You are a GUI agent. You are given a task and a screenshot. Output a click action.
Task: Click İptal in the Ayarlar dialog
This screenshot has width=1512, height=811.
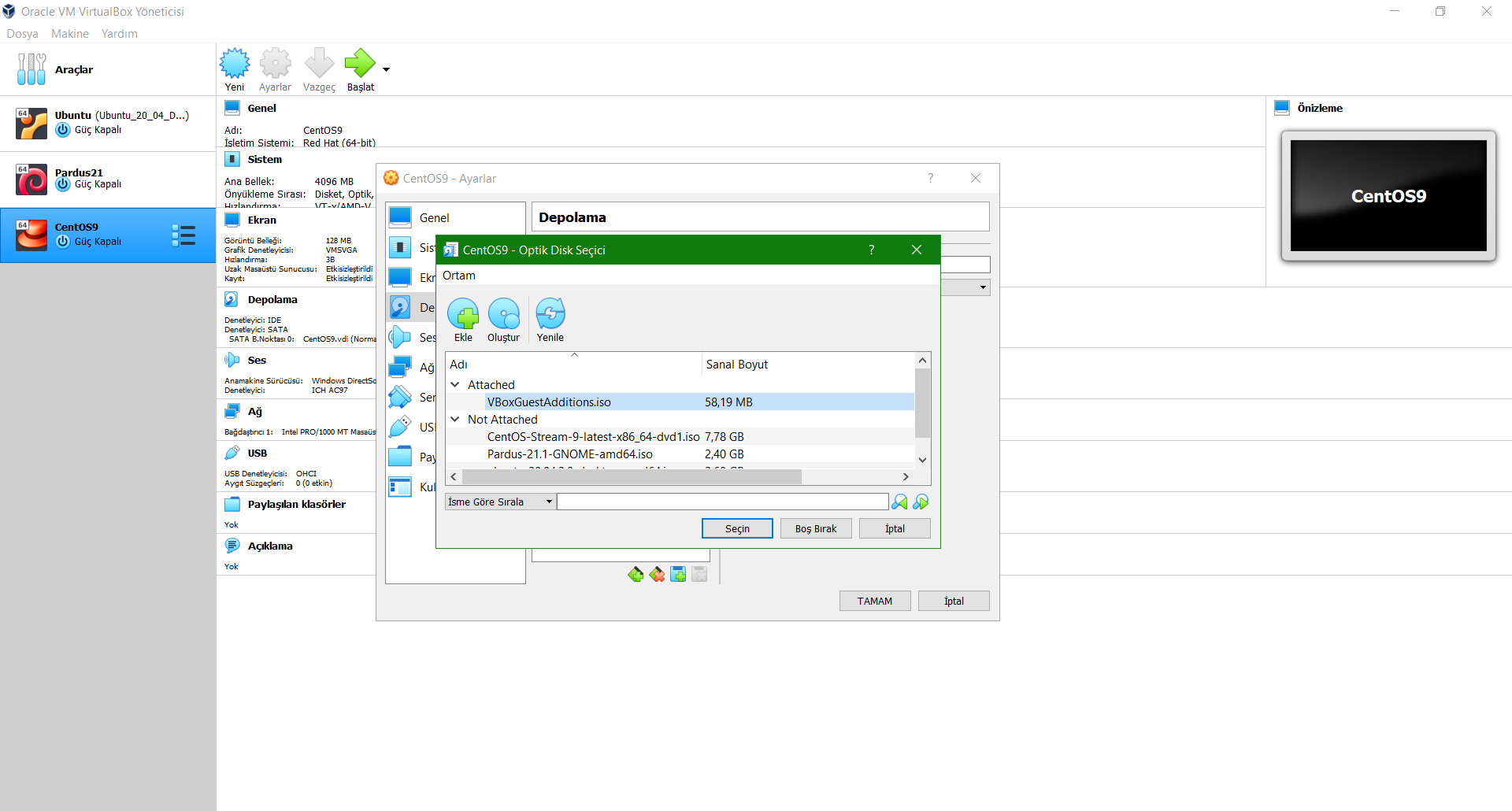[x=954, y=601]
